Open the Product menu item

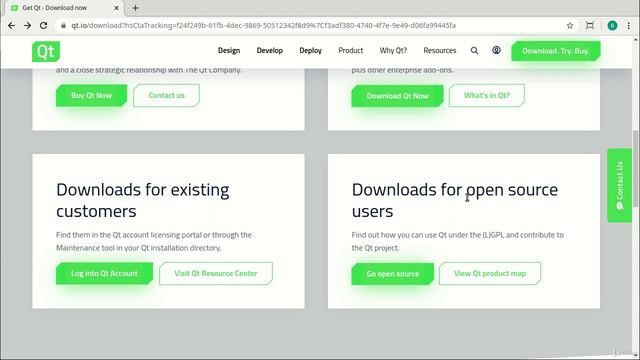coord(351,51)
